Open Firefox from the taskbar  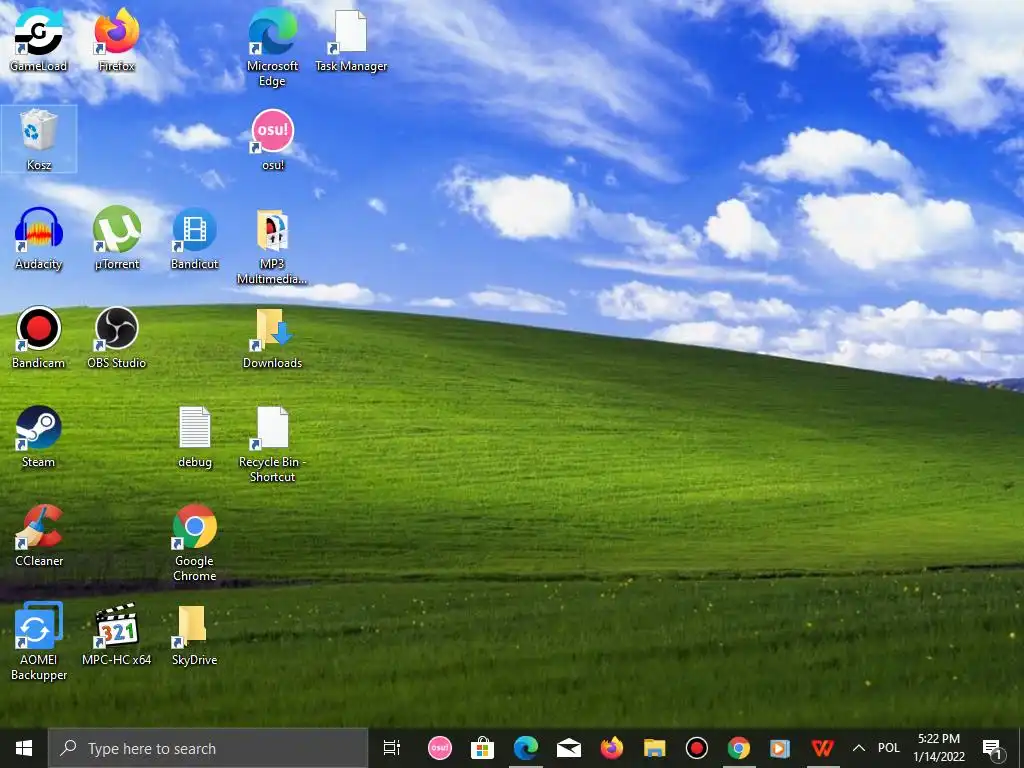click(612, 748)
